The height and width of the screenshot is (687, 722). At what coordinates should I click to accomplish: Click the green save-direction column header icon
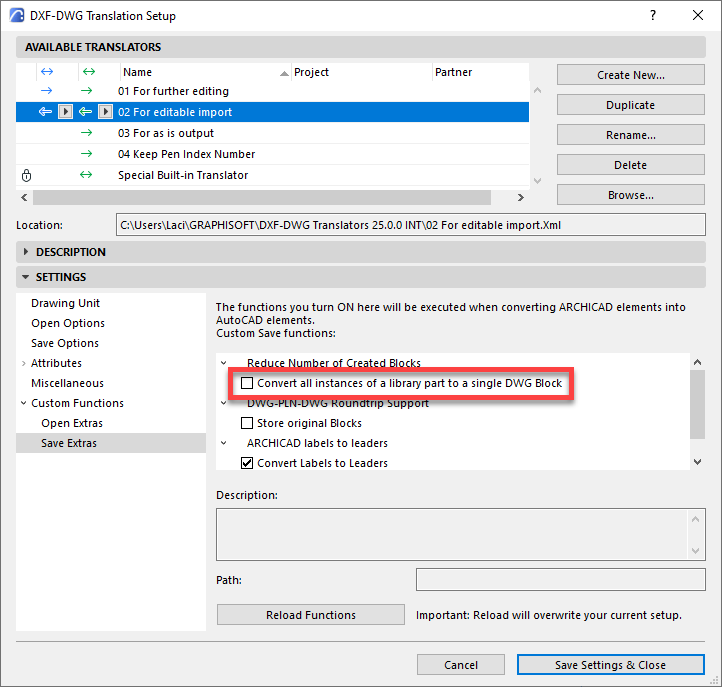[x=88, y=72]
